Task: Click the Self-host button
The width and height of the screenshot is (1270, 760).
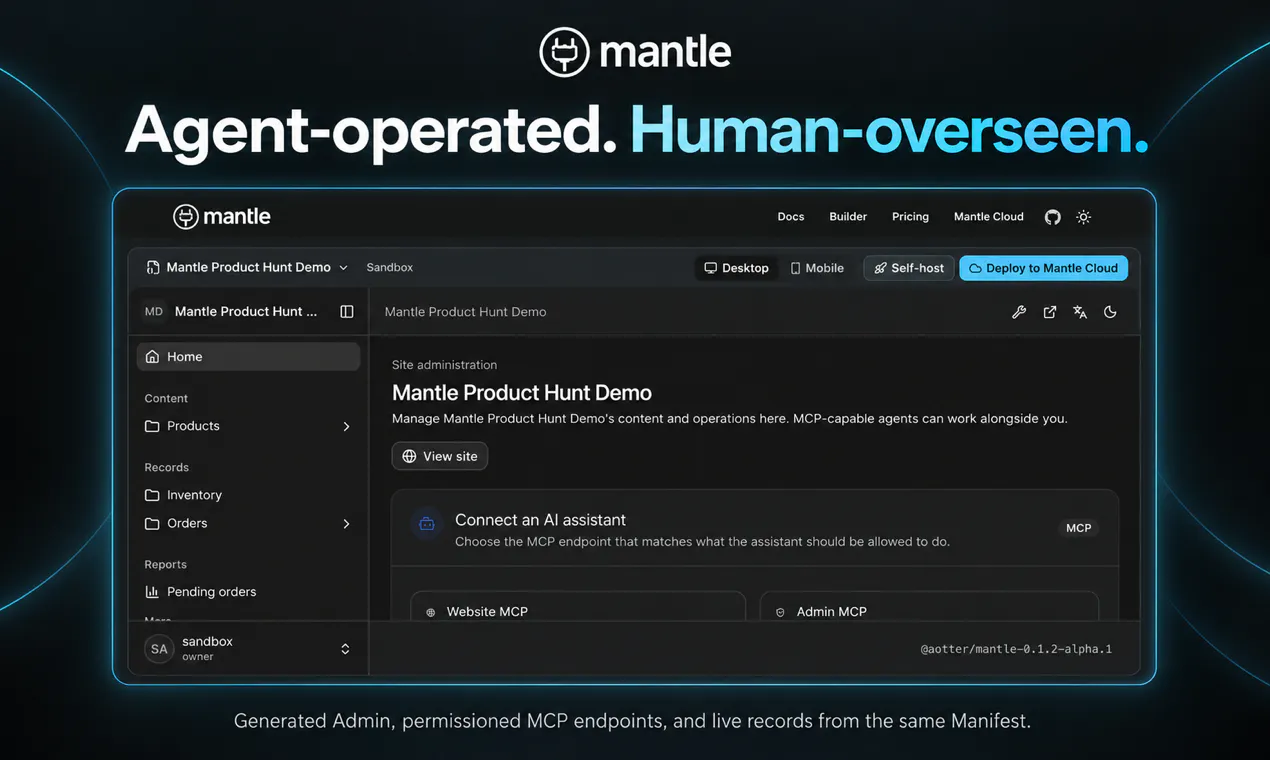Action: 909,268
